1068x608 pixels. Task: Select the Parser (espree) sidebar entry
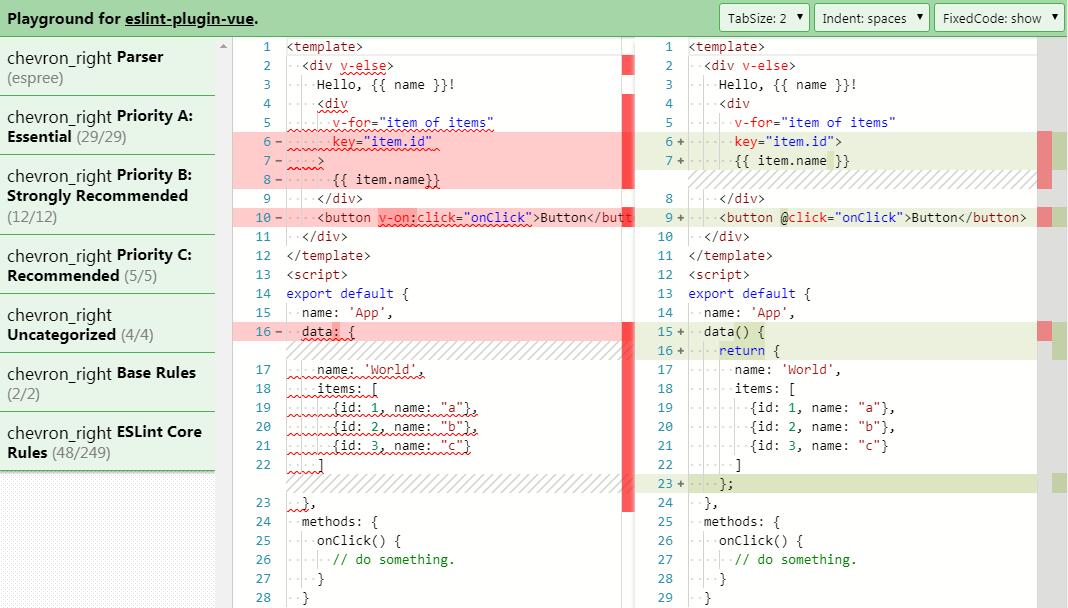pyautogui.click(x=100, y=67)
